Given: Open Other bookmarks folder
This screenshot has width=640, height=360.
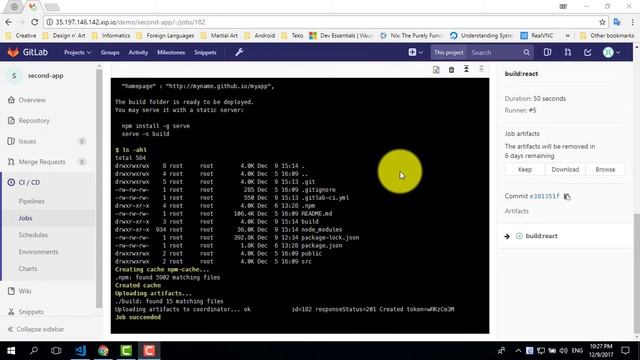Looking at the screenshot, I should [x=607, y=36].
